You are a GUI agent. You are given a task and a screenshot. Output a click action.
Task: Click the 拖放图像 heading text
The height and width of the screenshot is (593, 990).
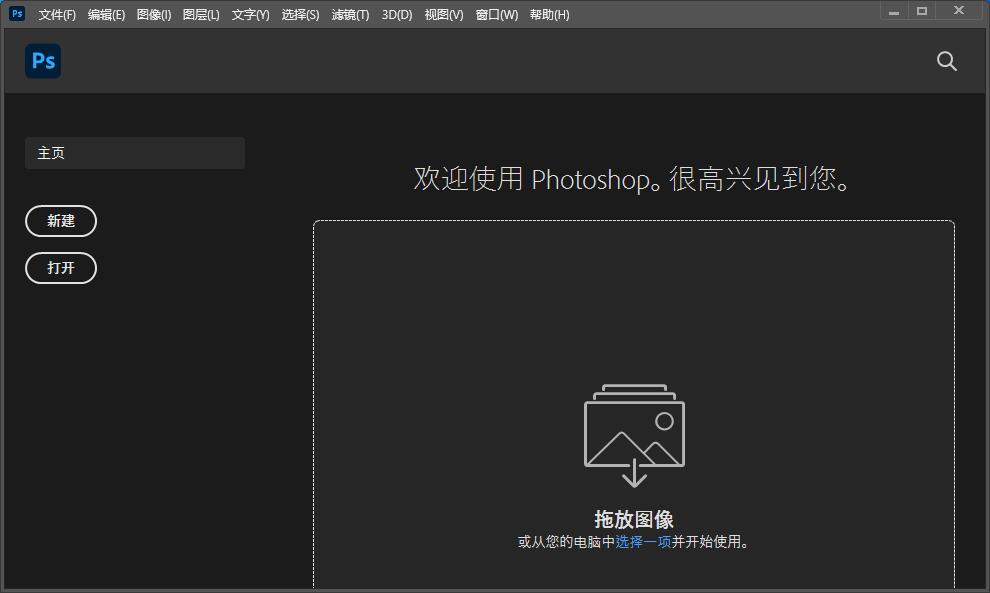click(634, 519)
